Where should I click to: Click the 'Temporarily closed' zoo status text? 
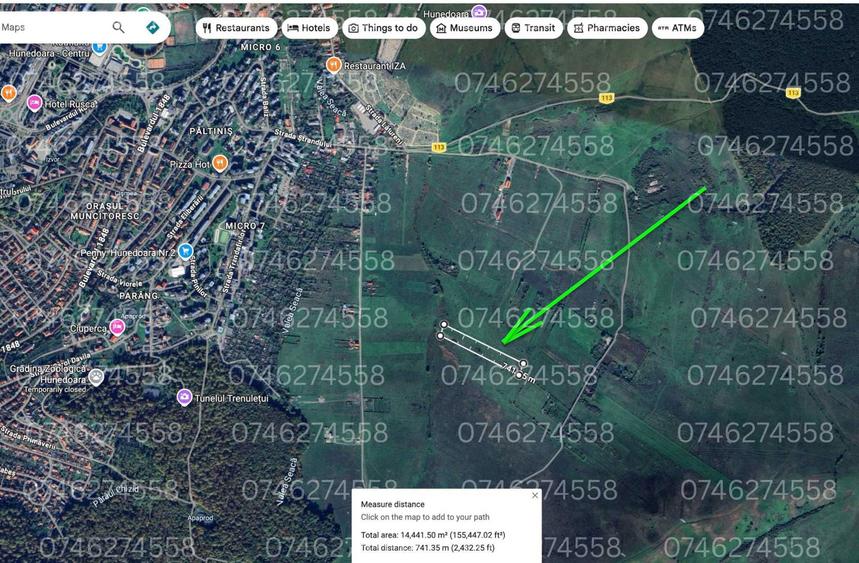coord(55,389)
